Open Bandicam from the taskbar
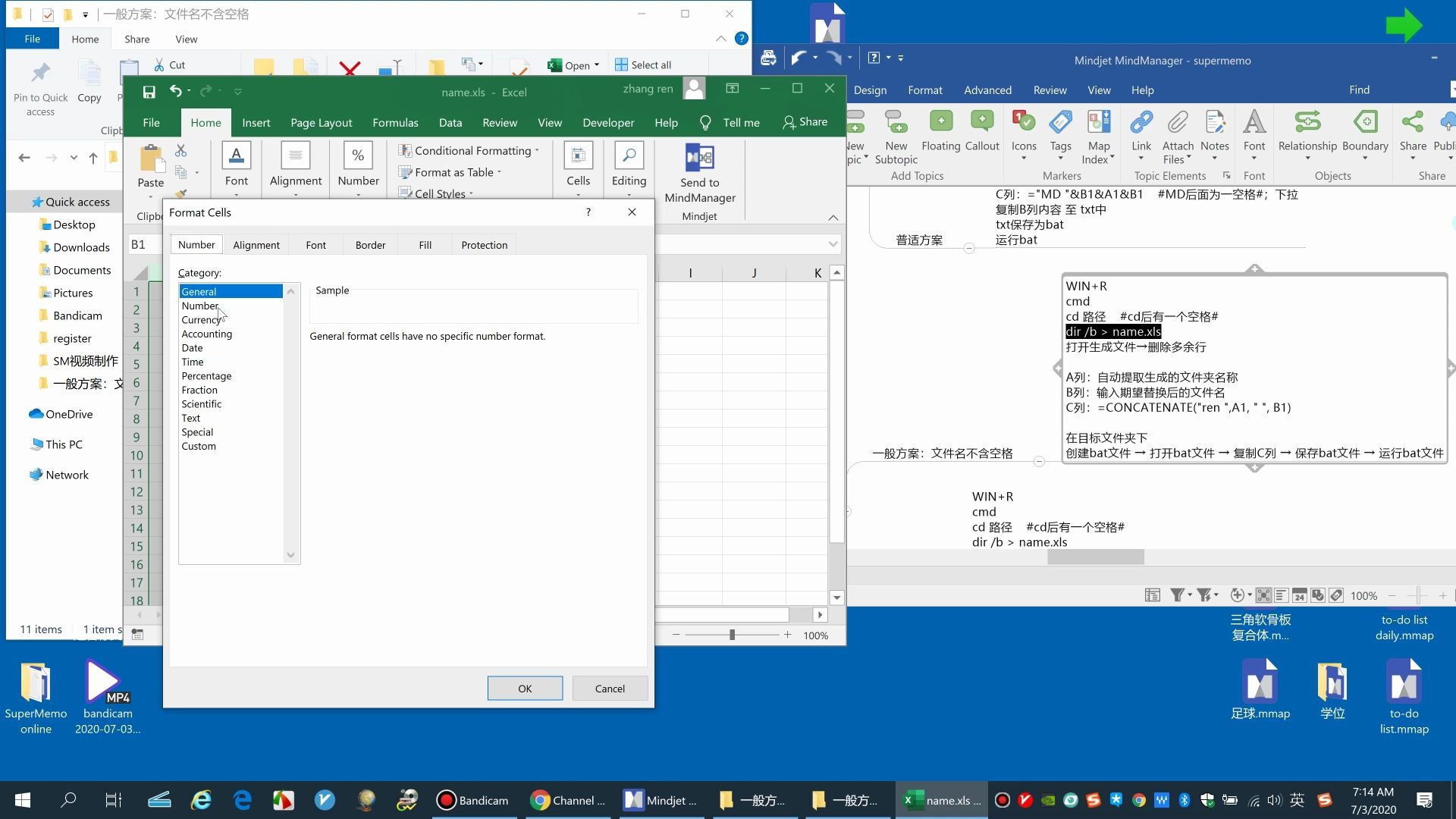Viewport: 1456px width, 819px height. (472, 800)
